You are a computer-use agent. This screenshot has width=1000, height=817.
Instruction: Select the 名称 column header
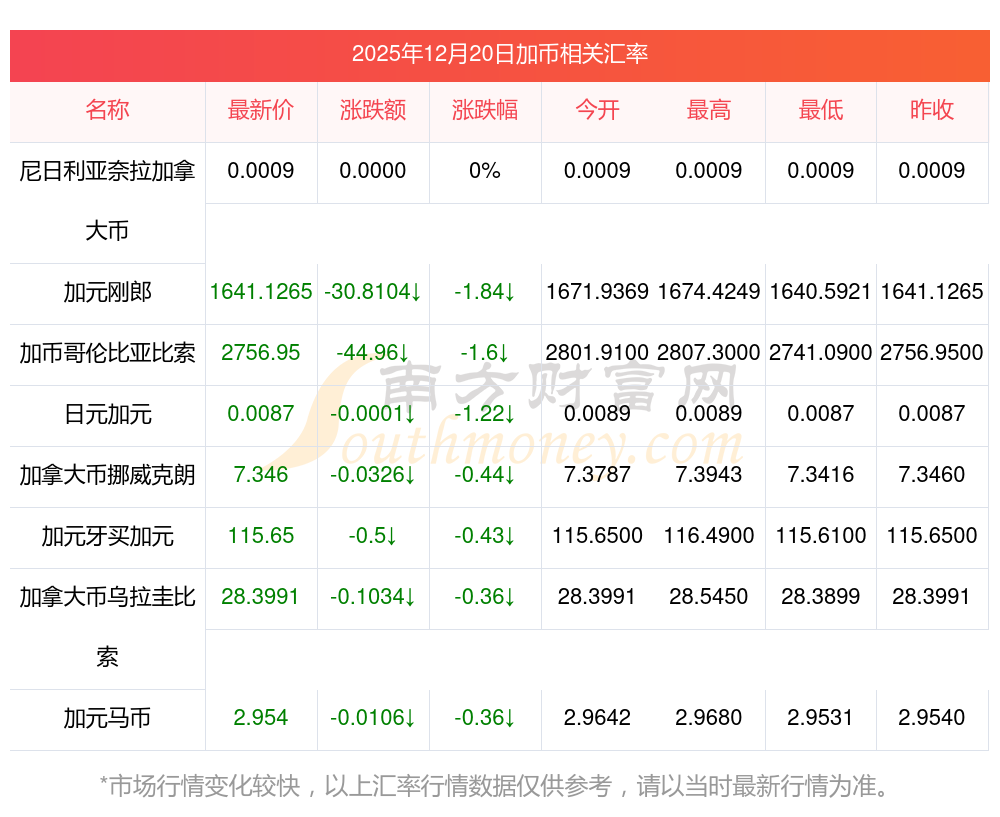click(x=107, y=110)
